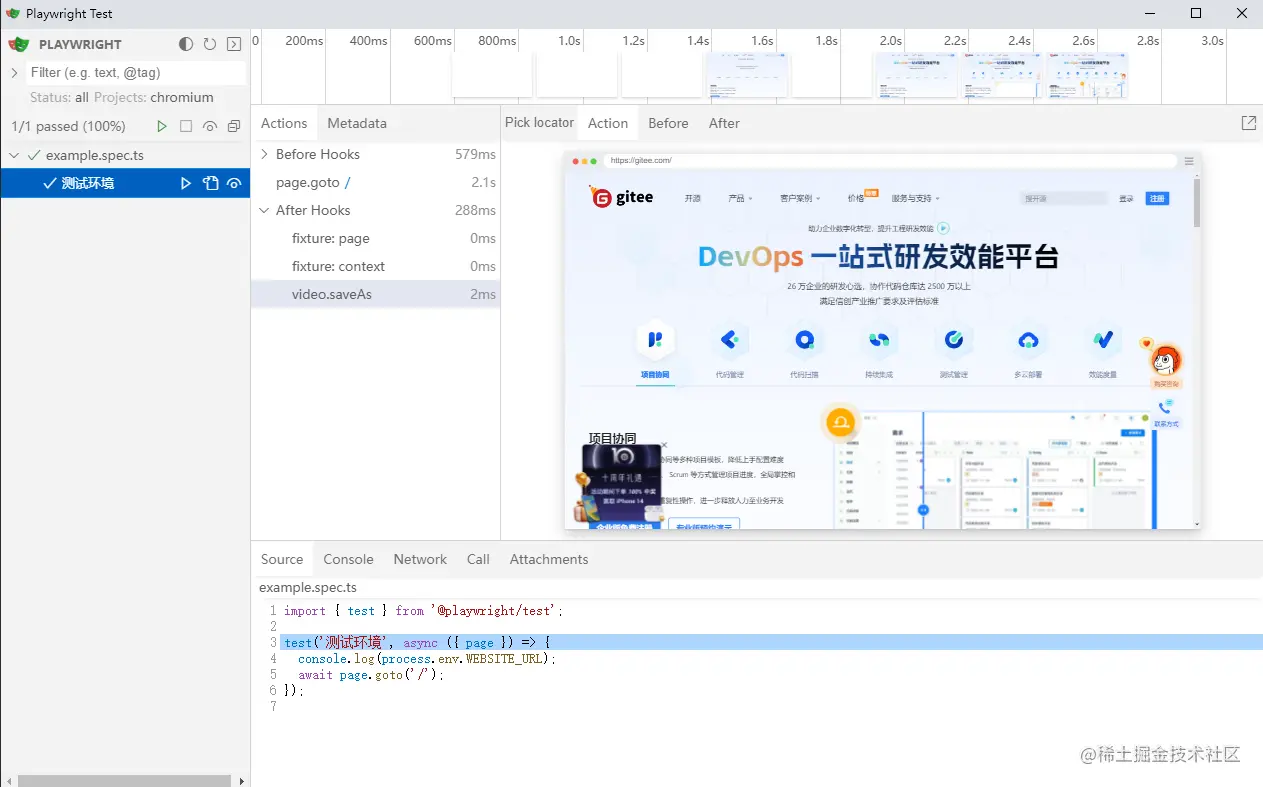Click the 登录 login link
Screen dimensions: 1263x787
[x=1126, y=198]
